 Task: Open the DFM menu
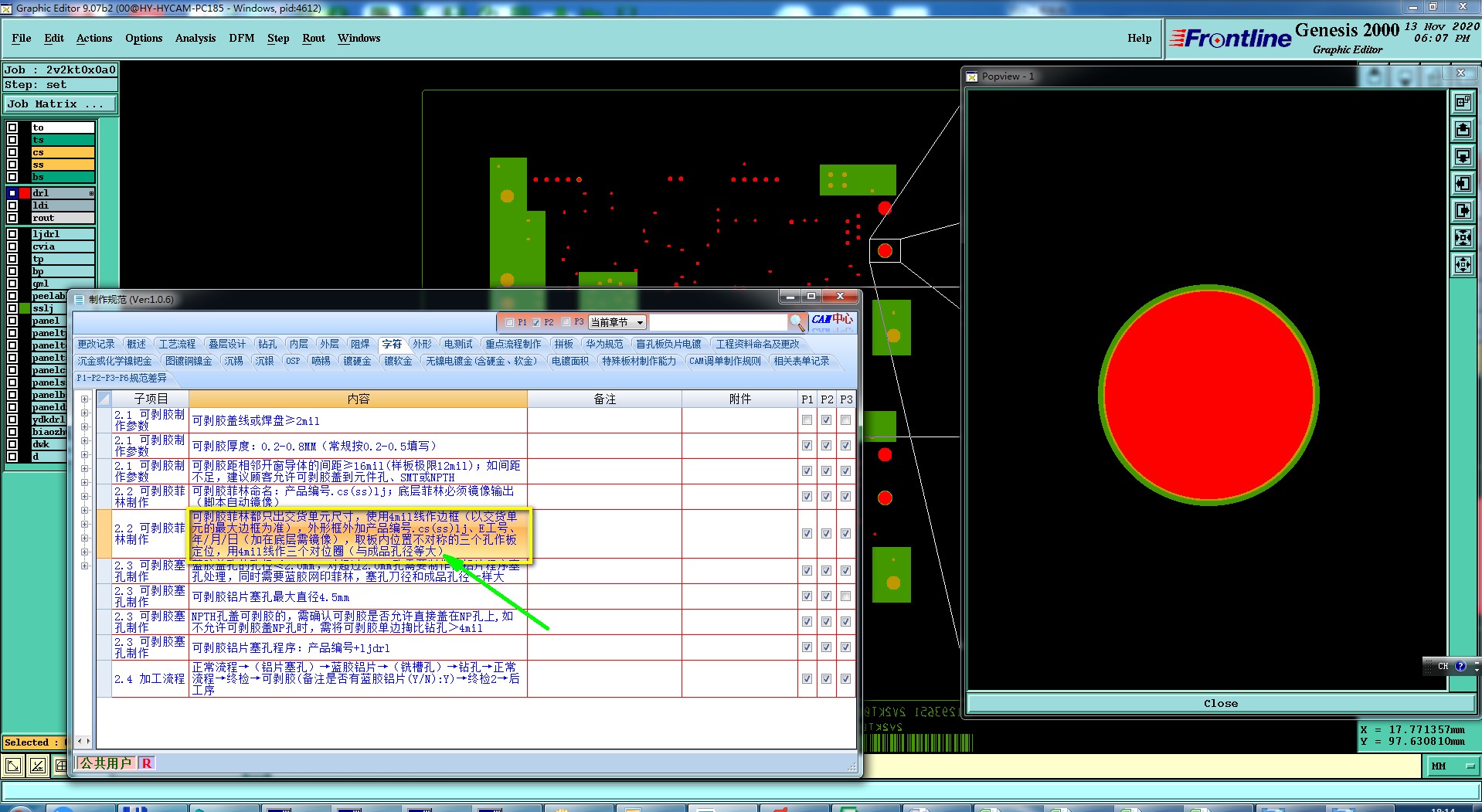pos(242,38)
